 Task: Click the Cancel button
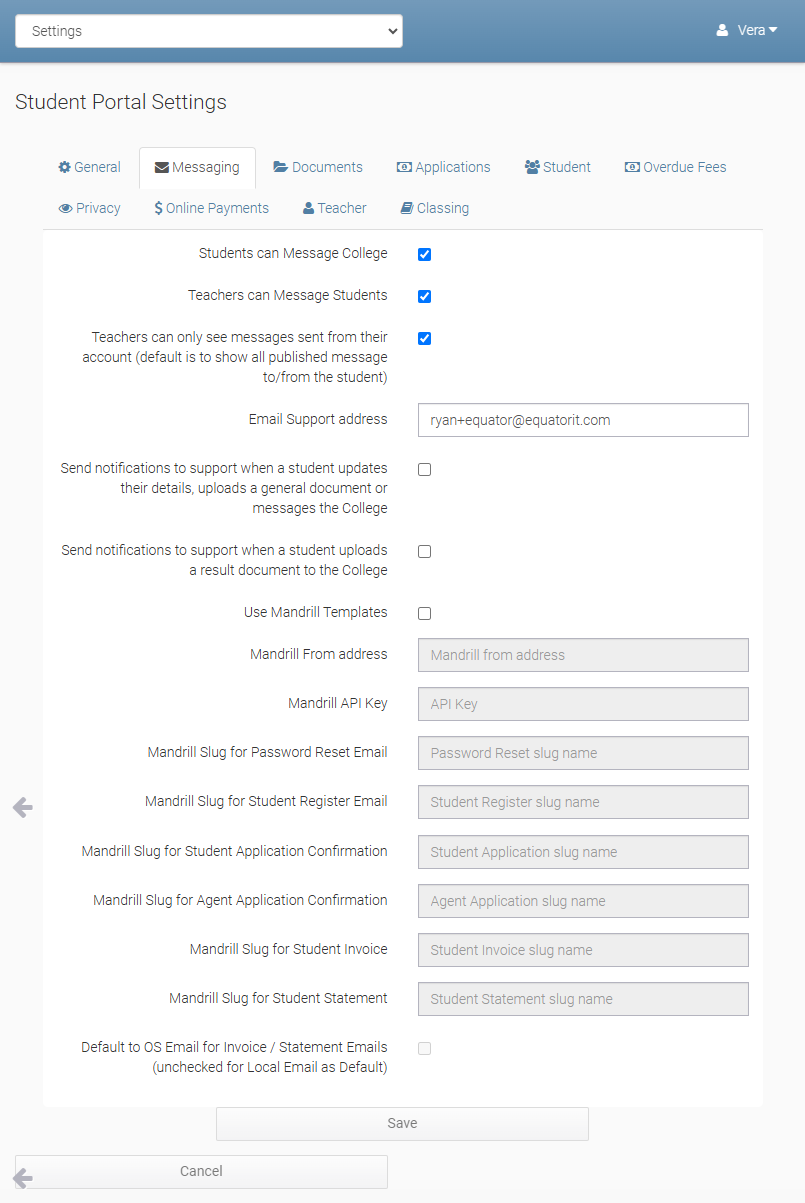(x=201, y=1171)
